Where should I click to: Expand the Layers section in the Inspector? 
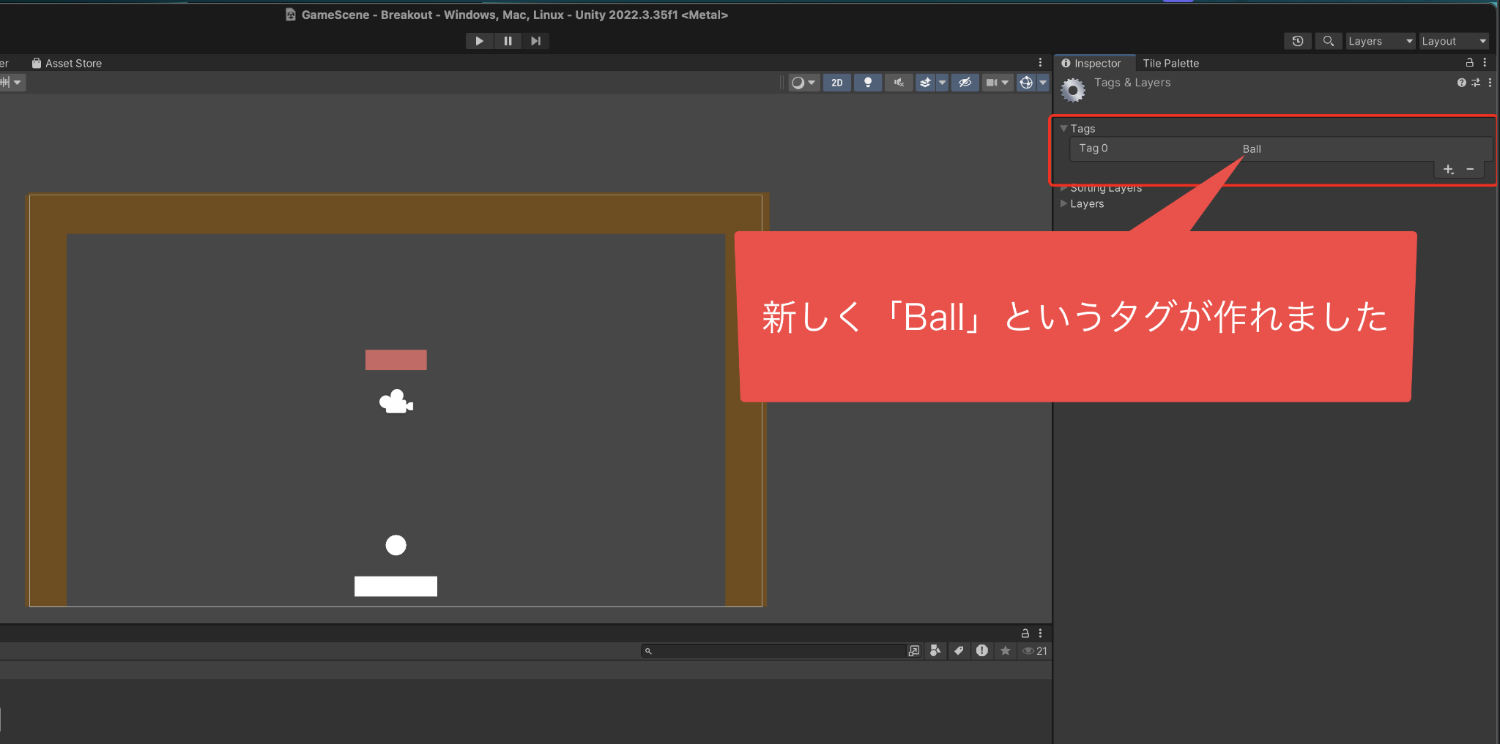(1064, 204)
